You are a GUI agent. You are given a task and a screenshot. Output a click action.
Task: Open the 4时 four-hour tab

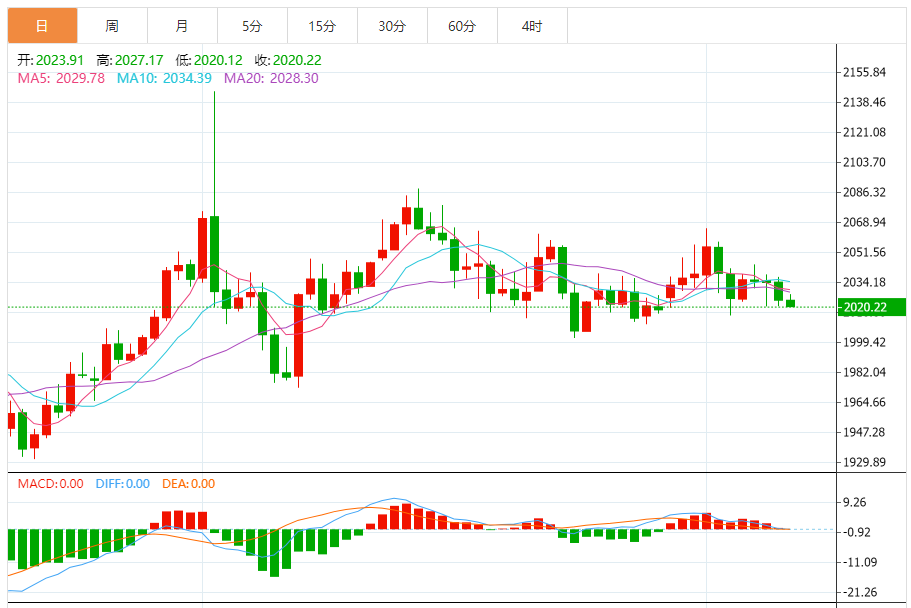click(x=532, y=26)
